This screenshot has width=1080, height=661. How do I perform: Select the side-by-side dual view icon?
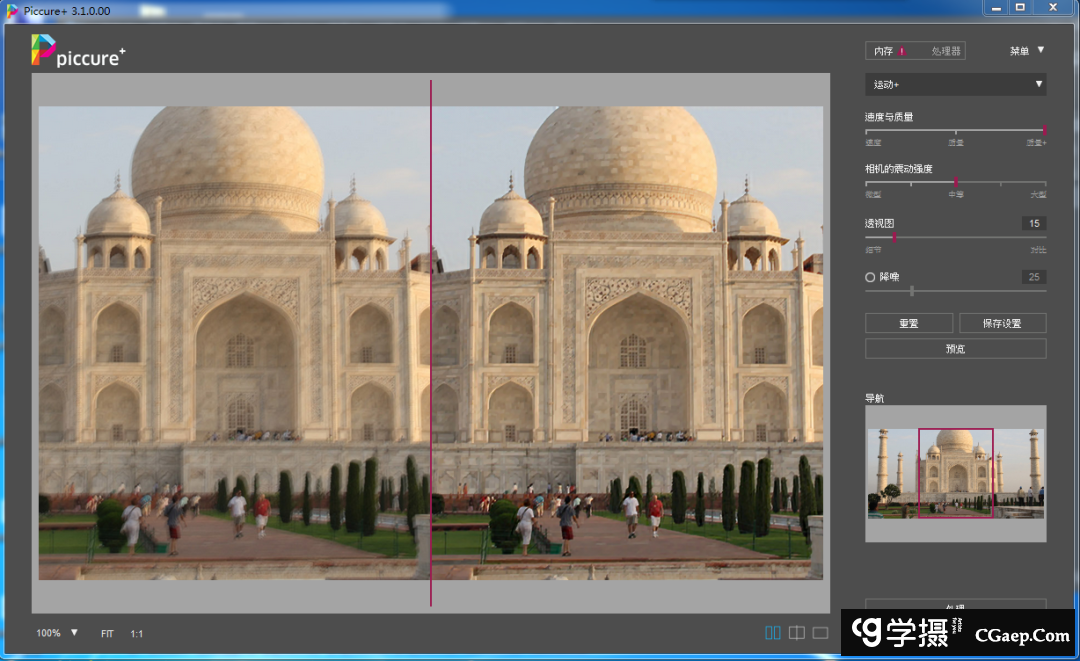[772, 632]
